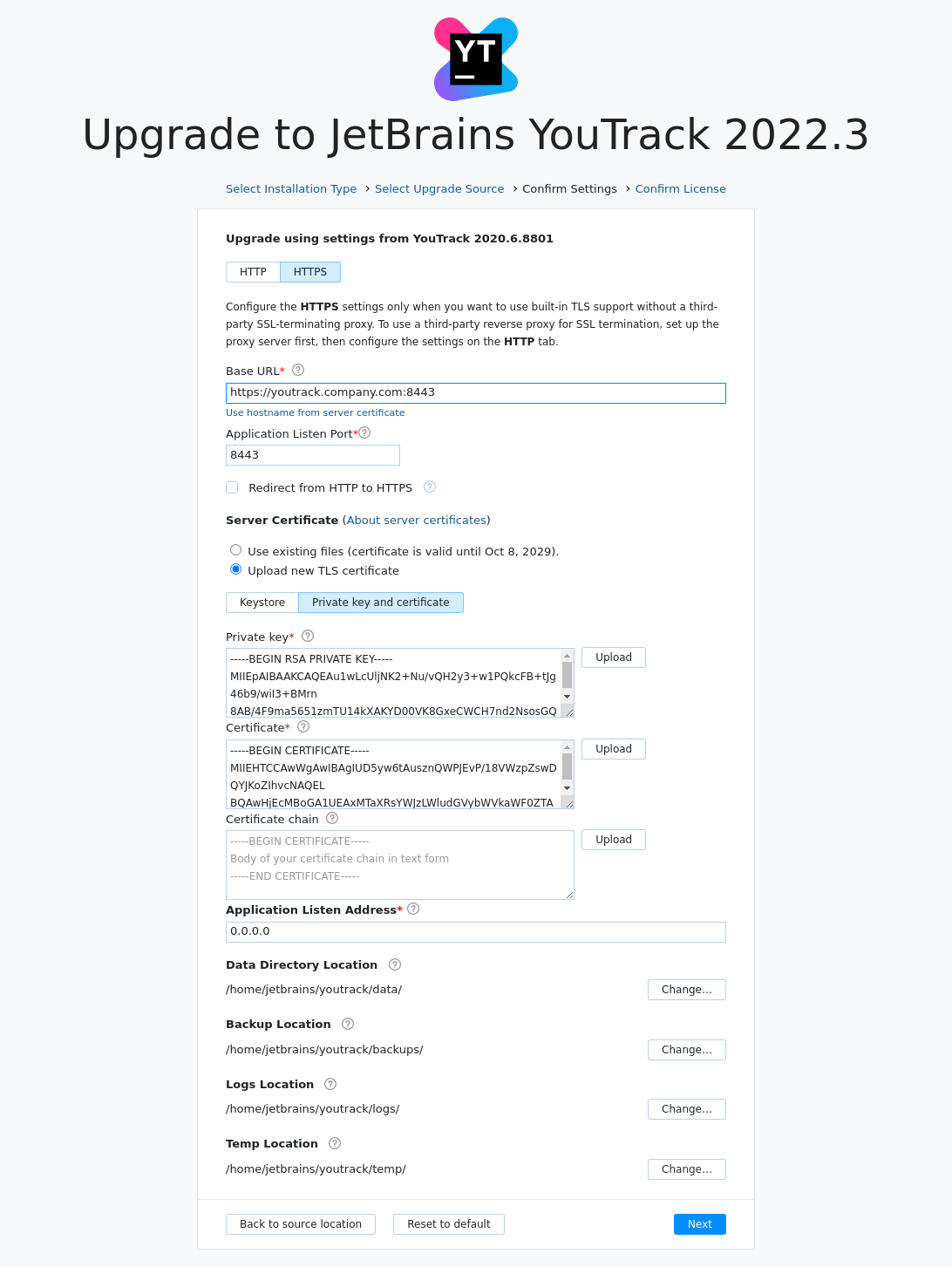Select Upload new TLS certificate radio
952x1267 pixels.
click(x=235, y=569)
